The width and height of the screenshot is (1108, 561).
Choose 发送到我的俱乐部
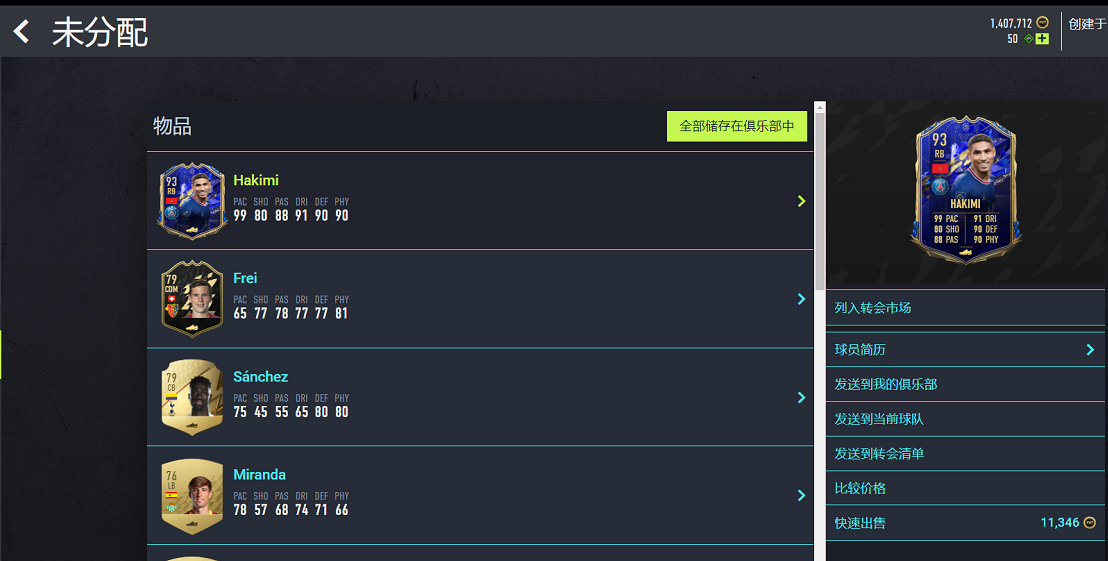click(965, 384)
